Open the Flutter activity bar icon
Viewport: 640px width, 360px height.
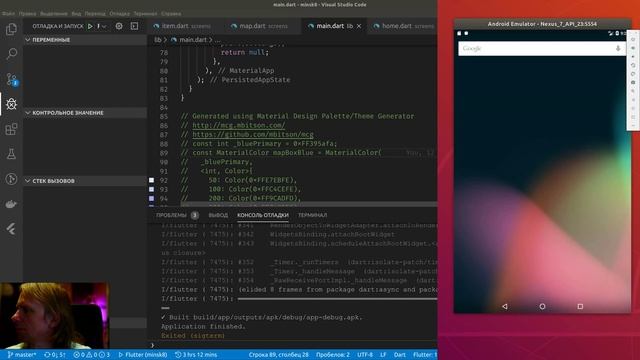(11, 229)
